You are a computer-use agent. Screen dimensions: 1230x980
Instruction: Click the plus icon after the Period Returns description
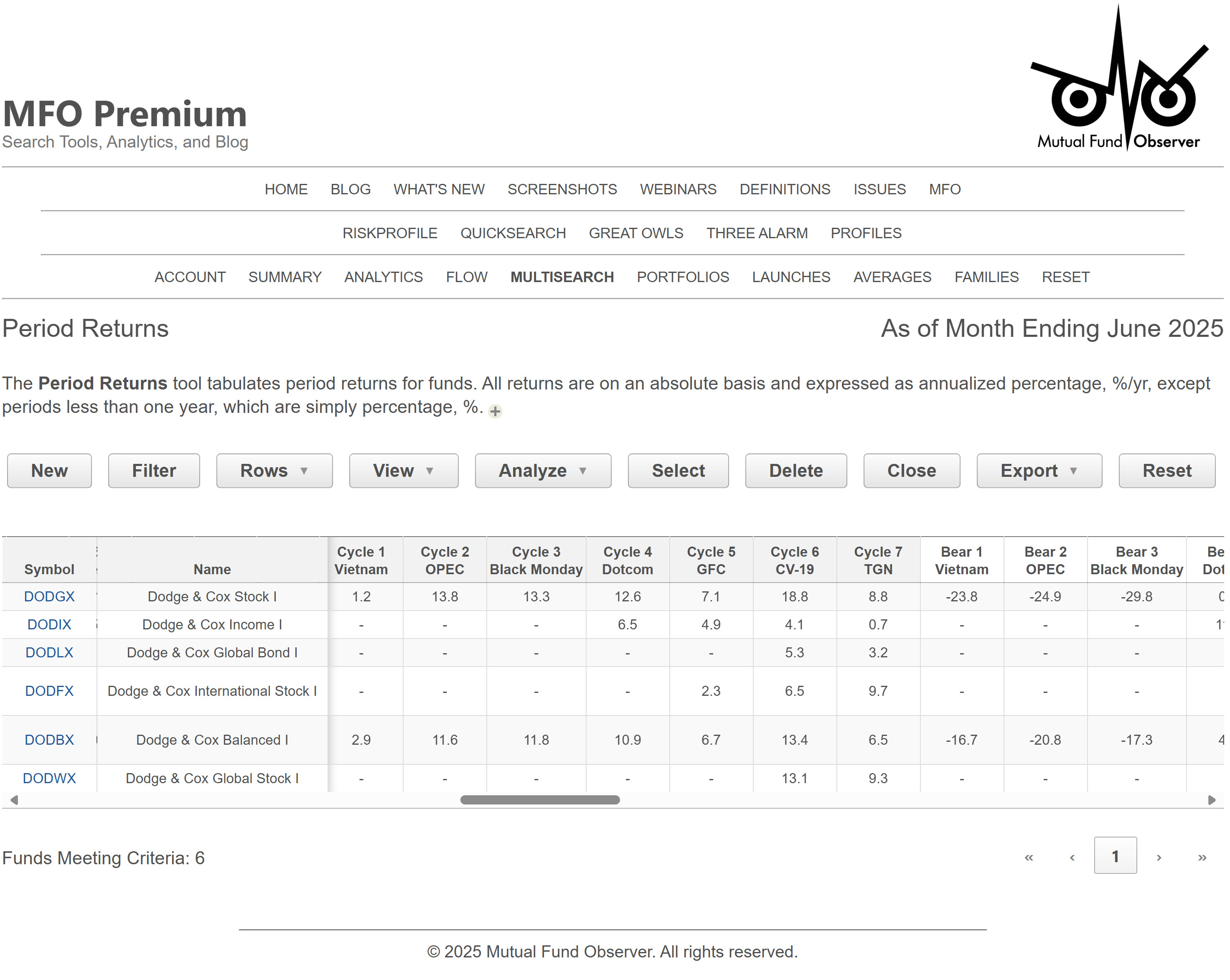(x=494, y=412)
